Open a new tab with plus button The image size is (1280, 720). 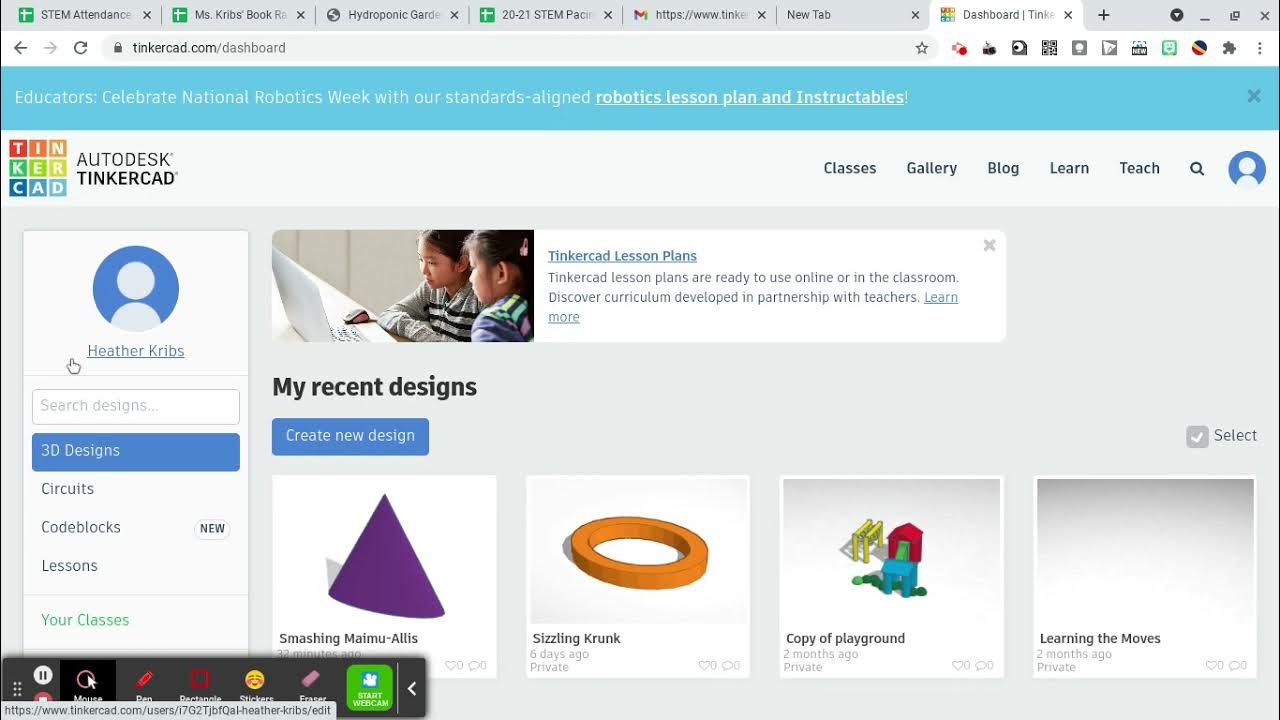click(x=1104, y=15)
